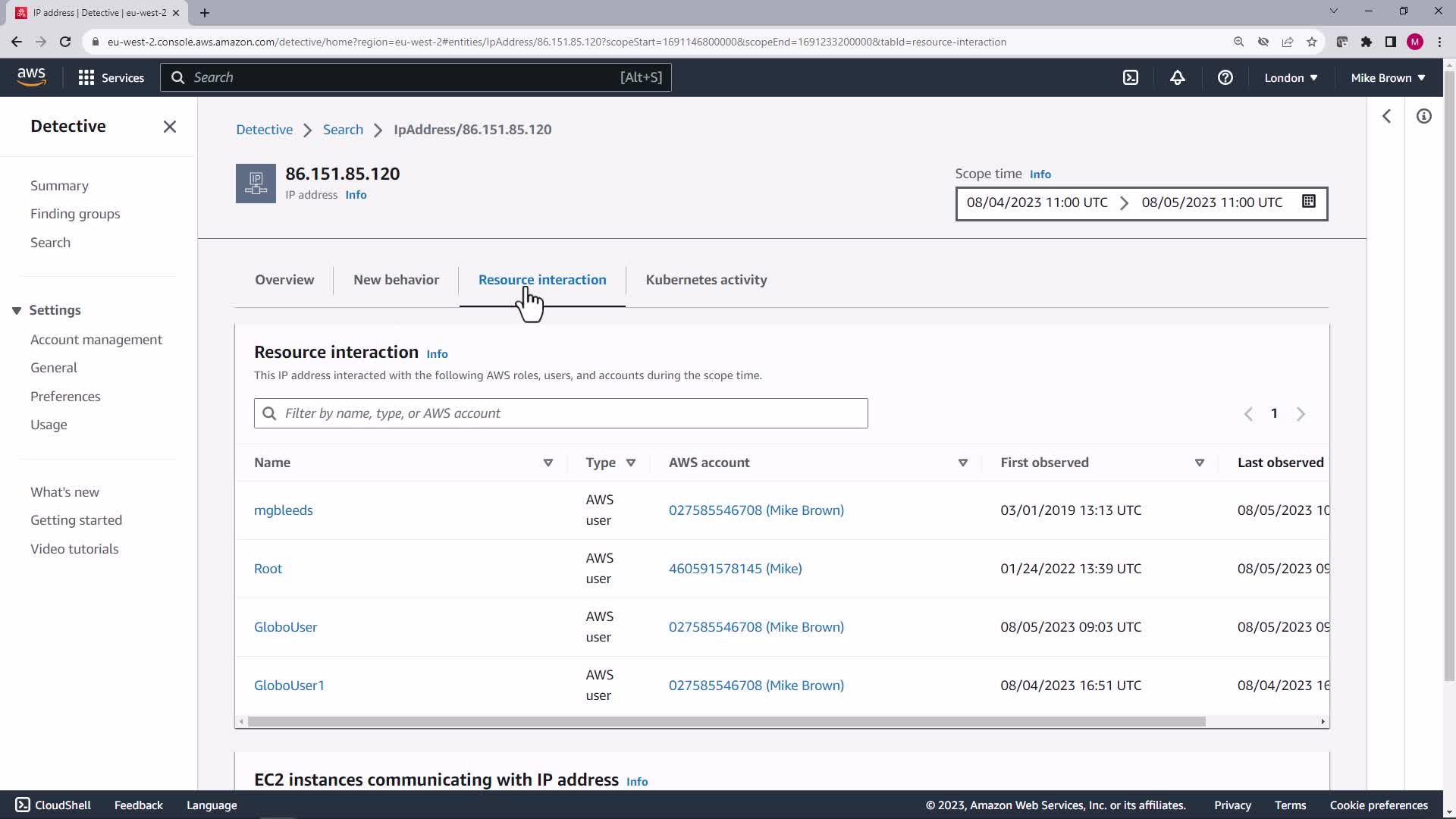This screenshot has height=819, width=1456.
Task: Close the Detective side navigation
Action: pyautogui.click(x=170, y=127)
